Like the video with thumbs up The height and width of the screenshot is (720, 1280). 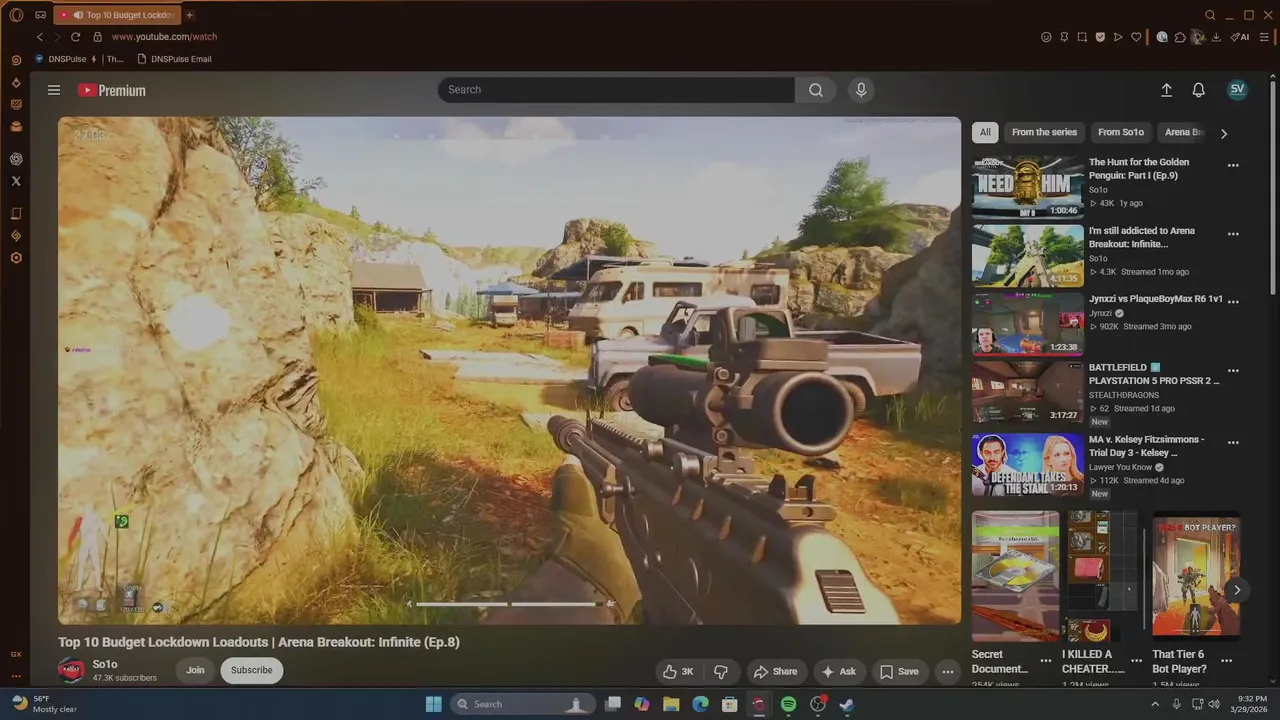coord(678,671)
